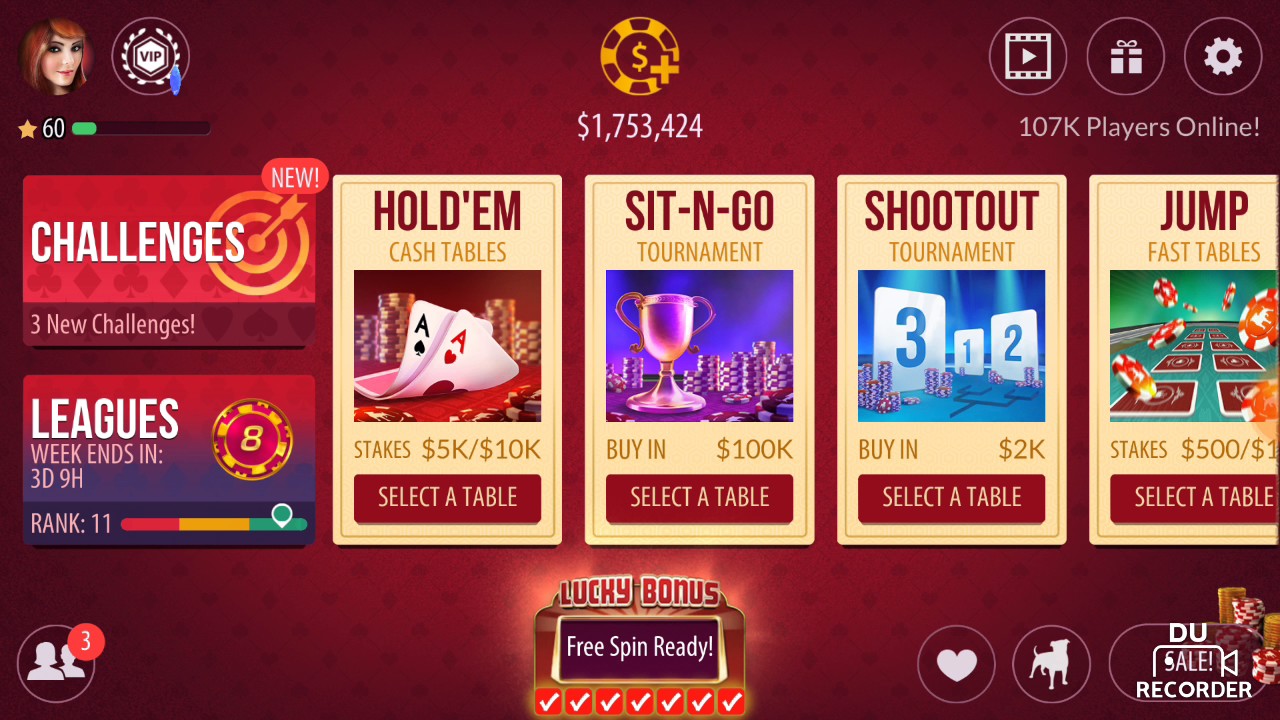Tap the Free Spin Ready banner
The height and width of the screenshot is (720, 1280).
pyautogui.click(x=640, y=646)
